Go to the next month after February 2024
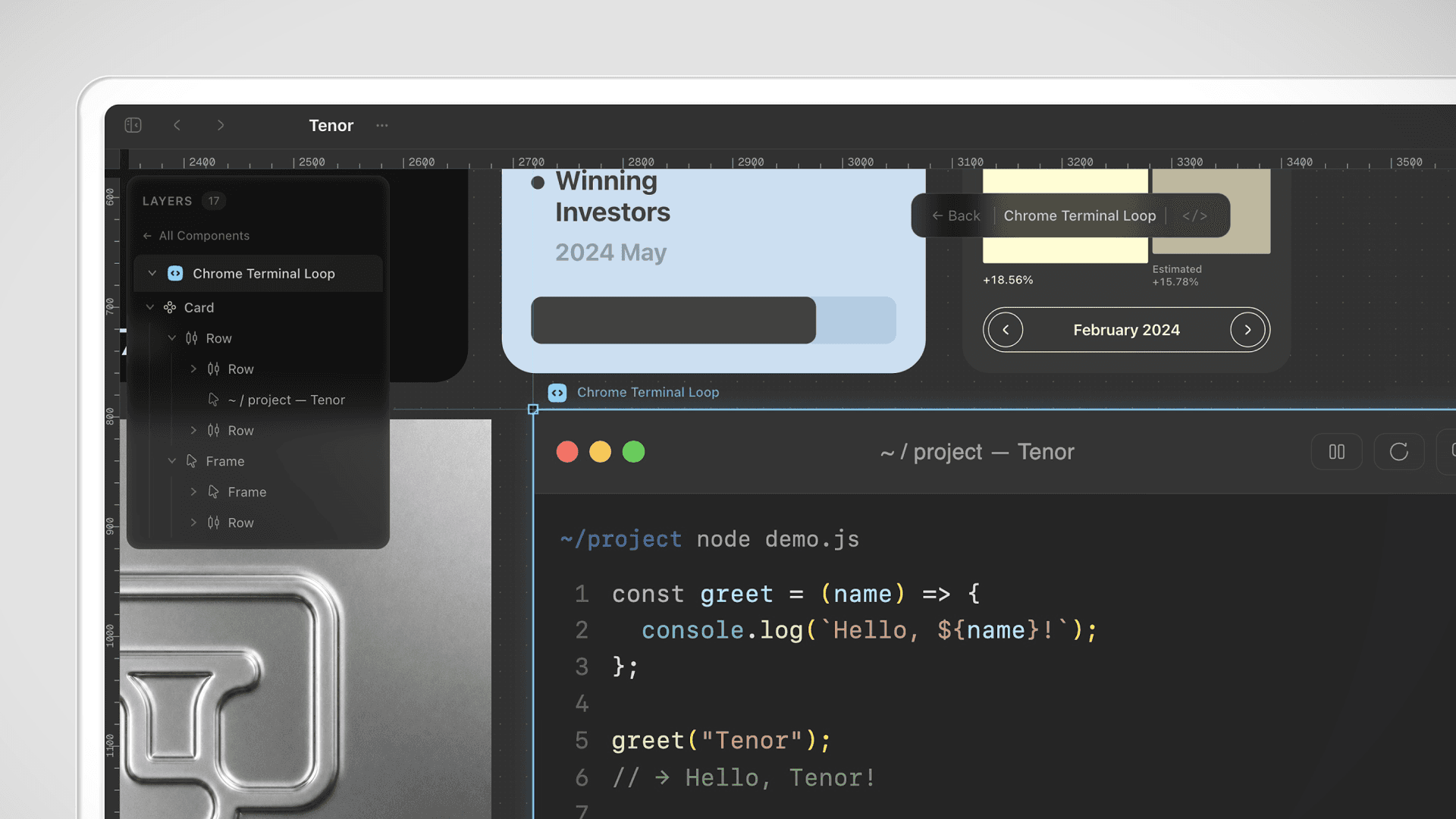The width and height of the screenshot is (1456, 819). (x=1247, y=330)
